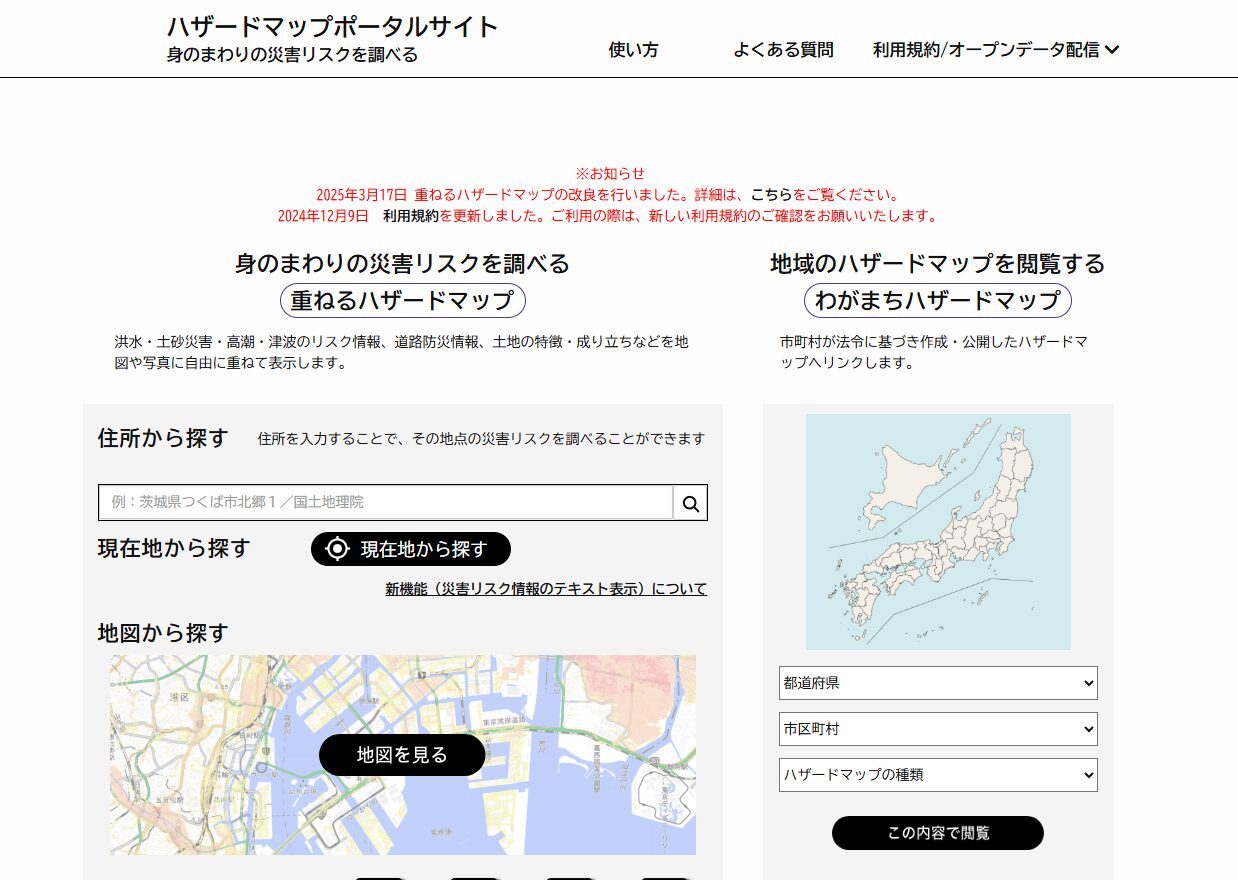
Task: Focus the address search input field
Action: click(385, 503)
